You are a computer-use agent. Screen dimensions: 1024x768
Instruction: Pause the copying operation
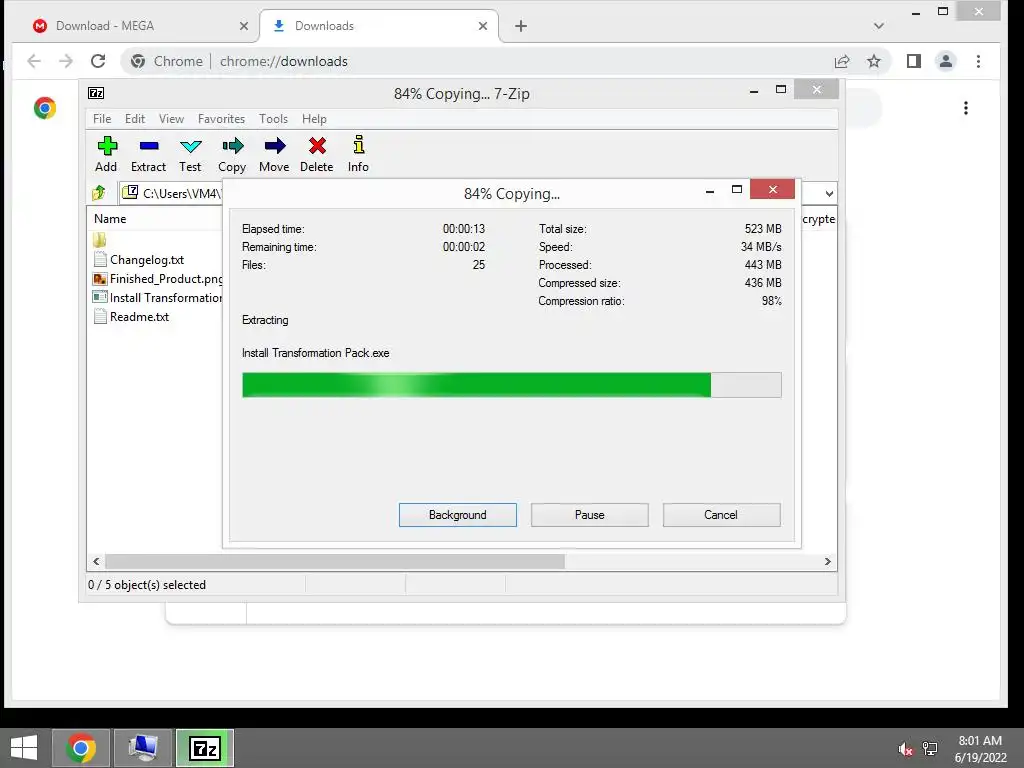590,515
